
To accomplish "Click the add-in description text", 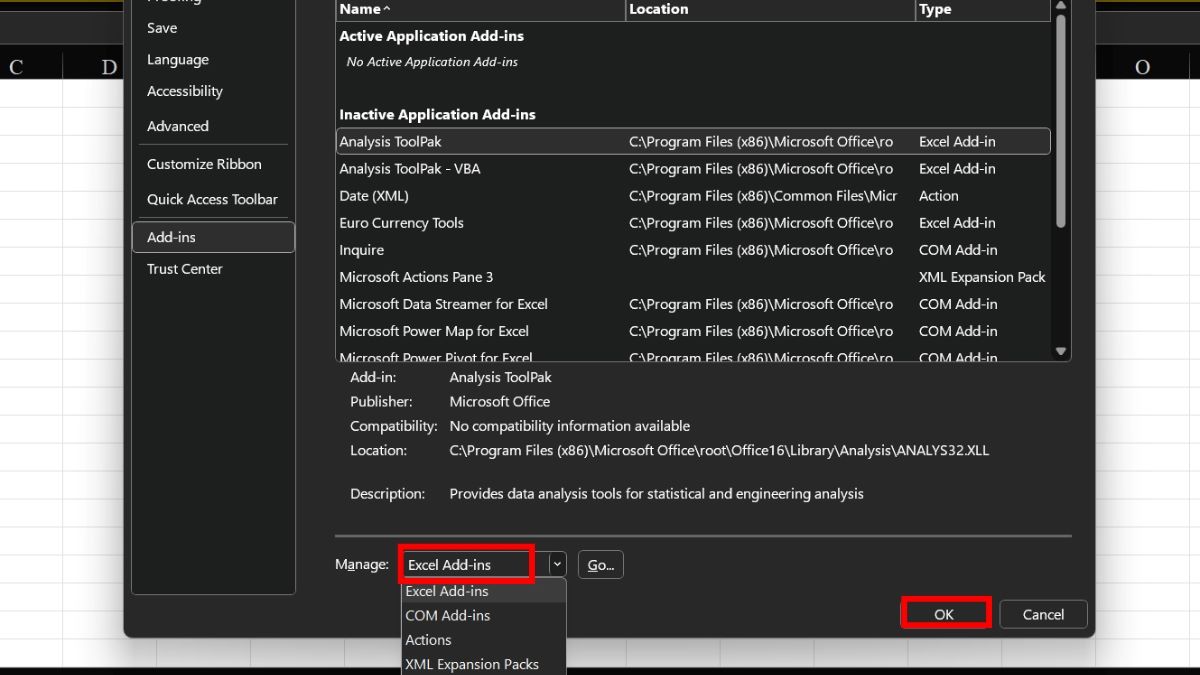I will pyautogui.click(x=656, y=494).
